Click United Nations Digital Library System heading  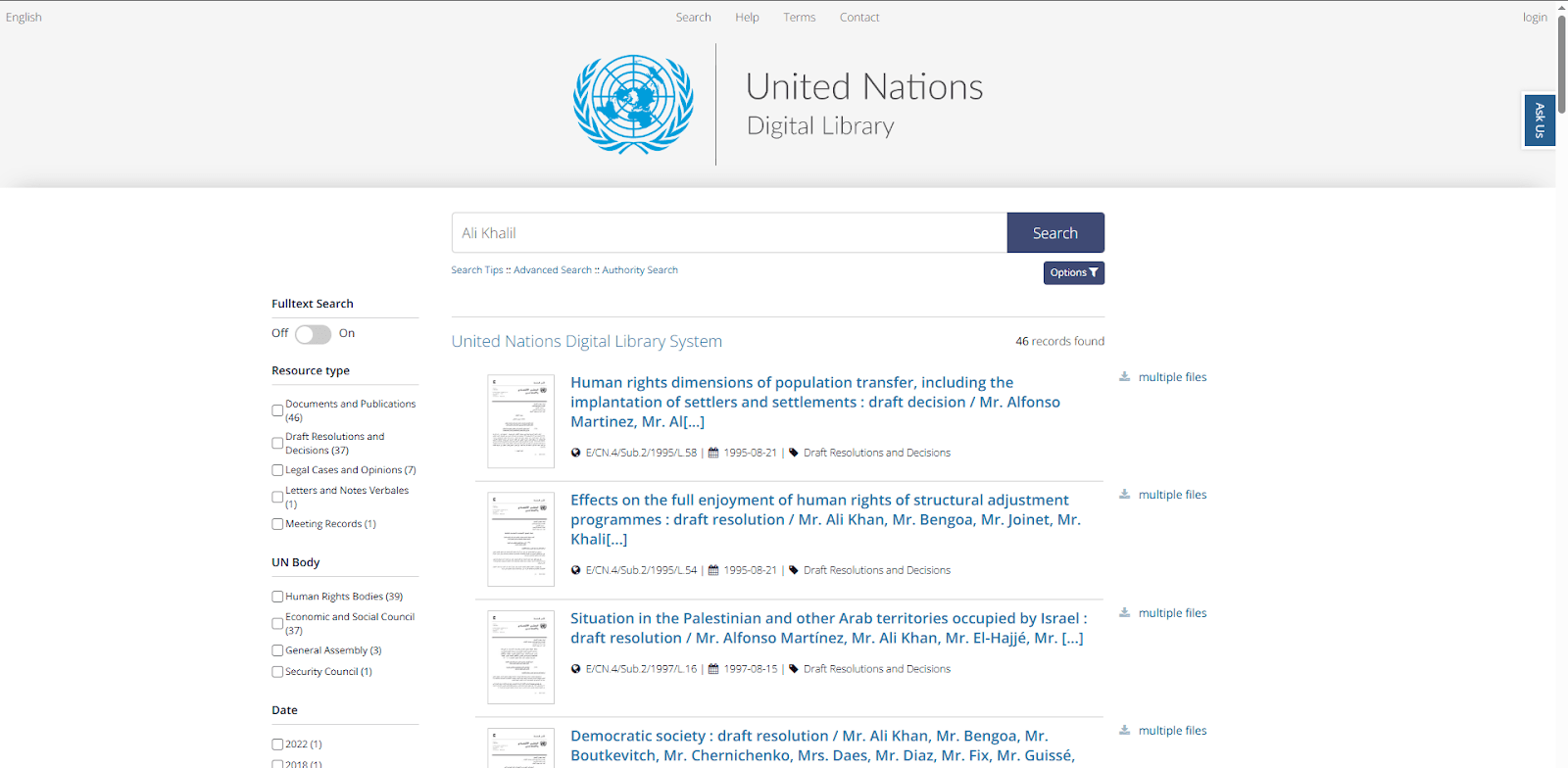(x=586, y=341)
